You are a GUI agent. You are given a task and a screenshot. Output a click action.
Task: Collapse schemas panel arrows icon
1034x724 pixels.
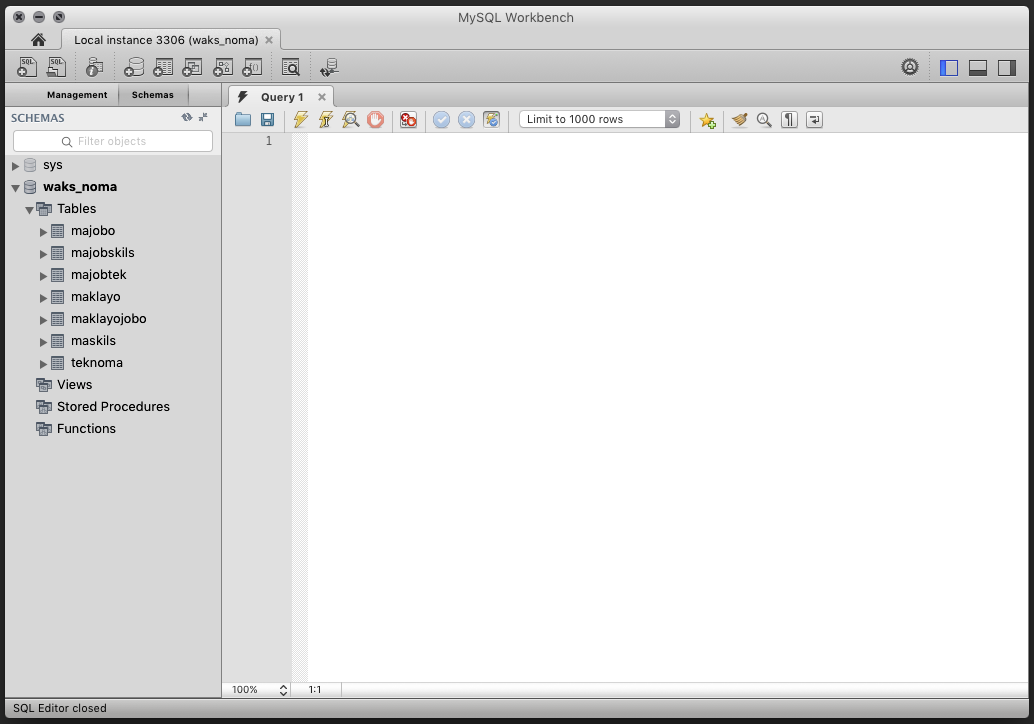(203, 117)
